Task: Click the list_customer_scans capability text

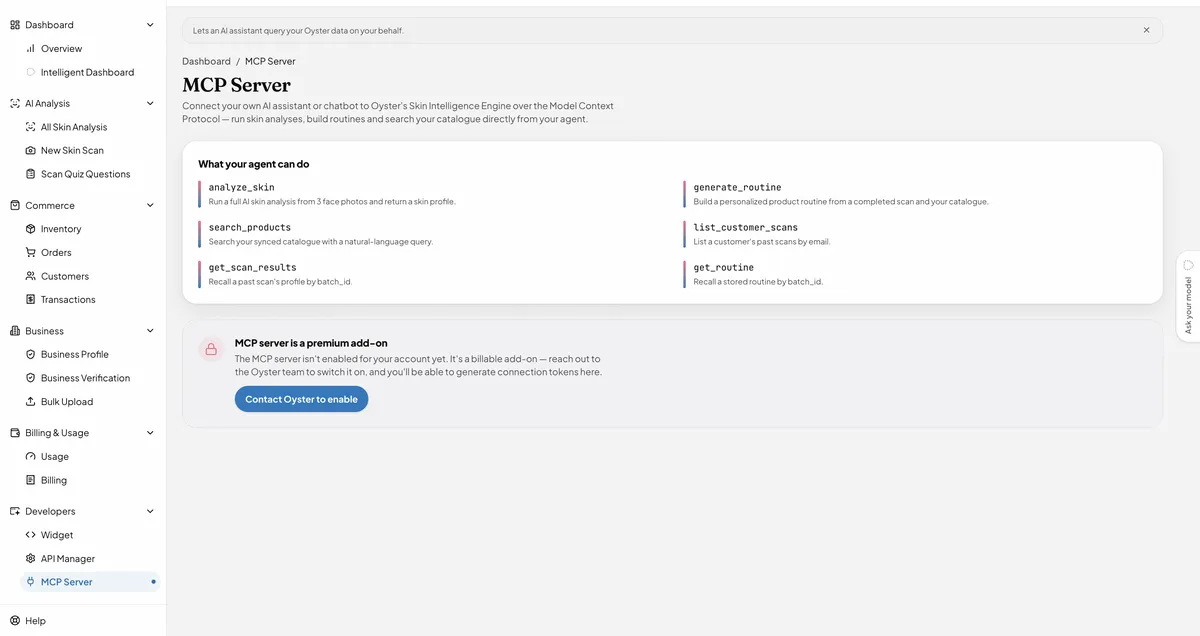Action: pyautogui.click(x=745, y=227)
